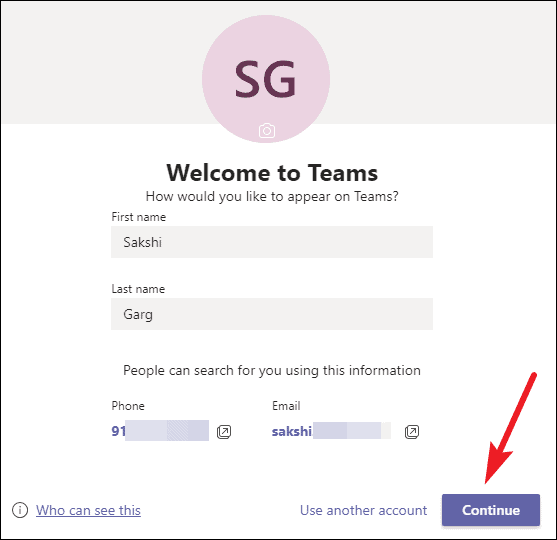Select the SG initials avatar circle
Image resolution: width=557 pixels, height=540 pixels.
click(x=266, y=79)
